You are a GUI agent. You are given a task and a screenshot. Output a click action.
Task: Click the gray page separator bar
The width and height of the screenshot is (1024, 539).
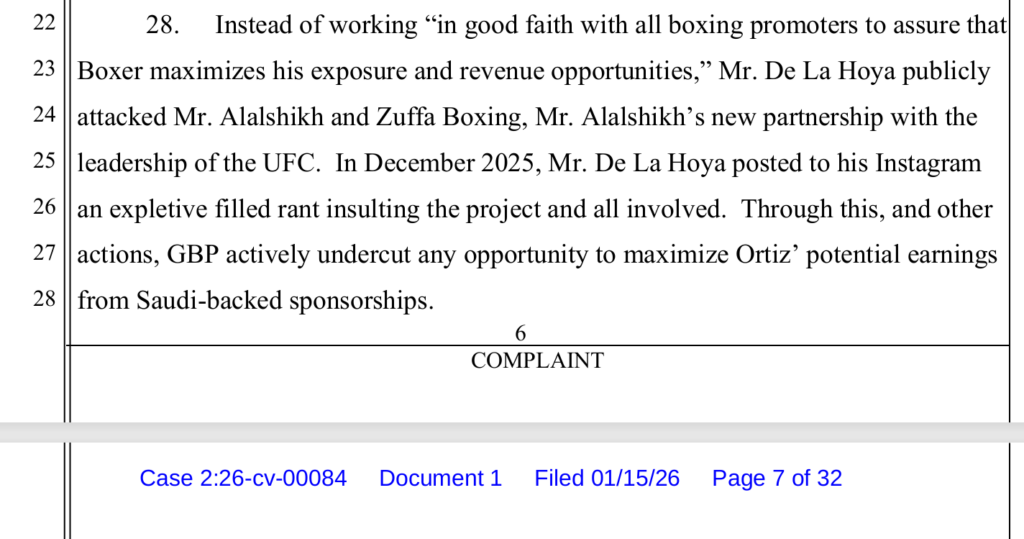coord(512,432)
